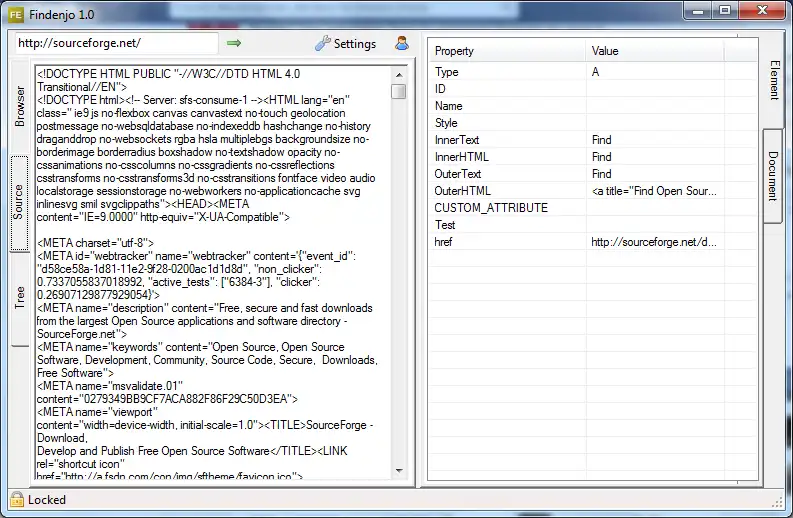The height and width of the screenshot is (518, 793).
Task: Click scroll down arrow in source view
Action: pos(399,471)
